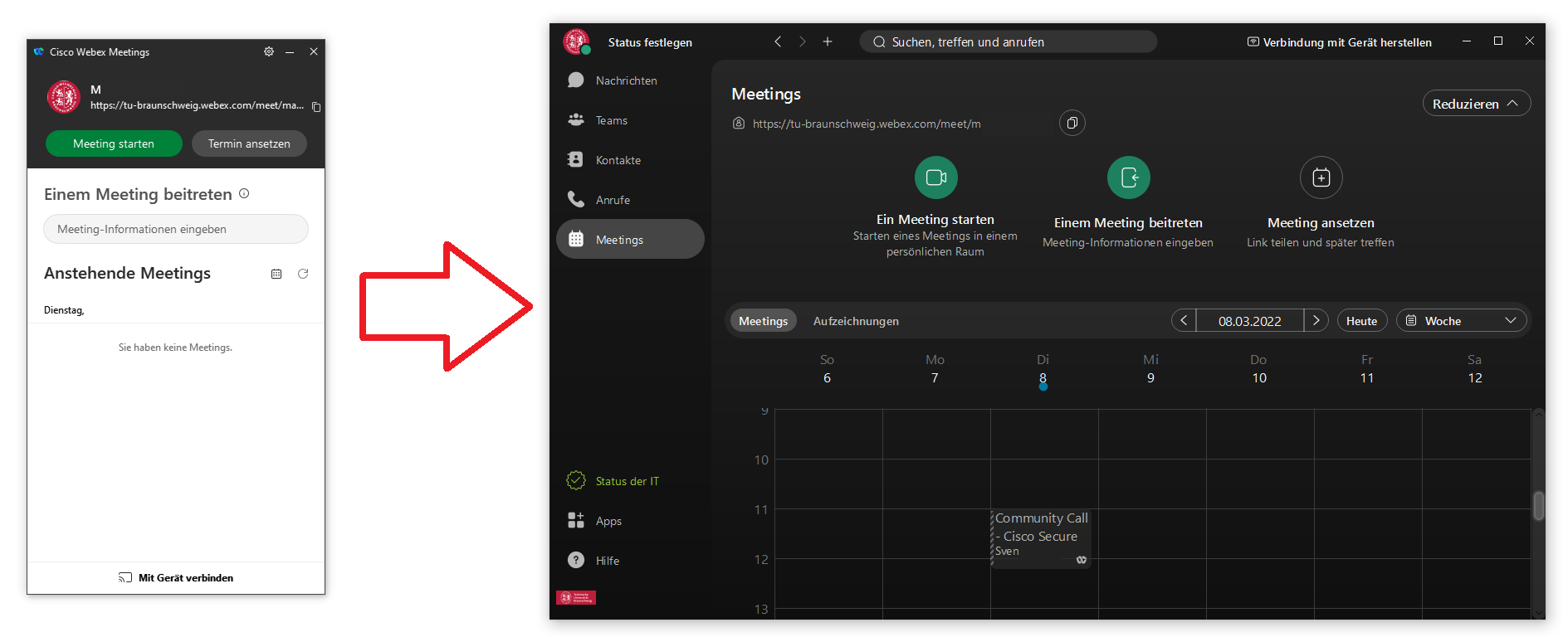Image resolution: width=1568 pixels, height=637 pixels.
Task: Open calendar icon next to Anstehende Meetings
Action: point(276,274)
